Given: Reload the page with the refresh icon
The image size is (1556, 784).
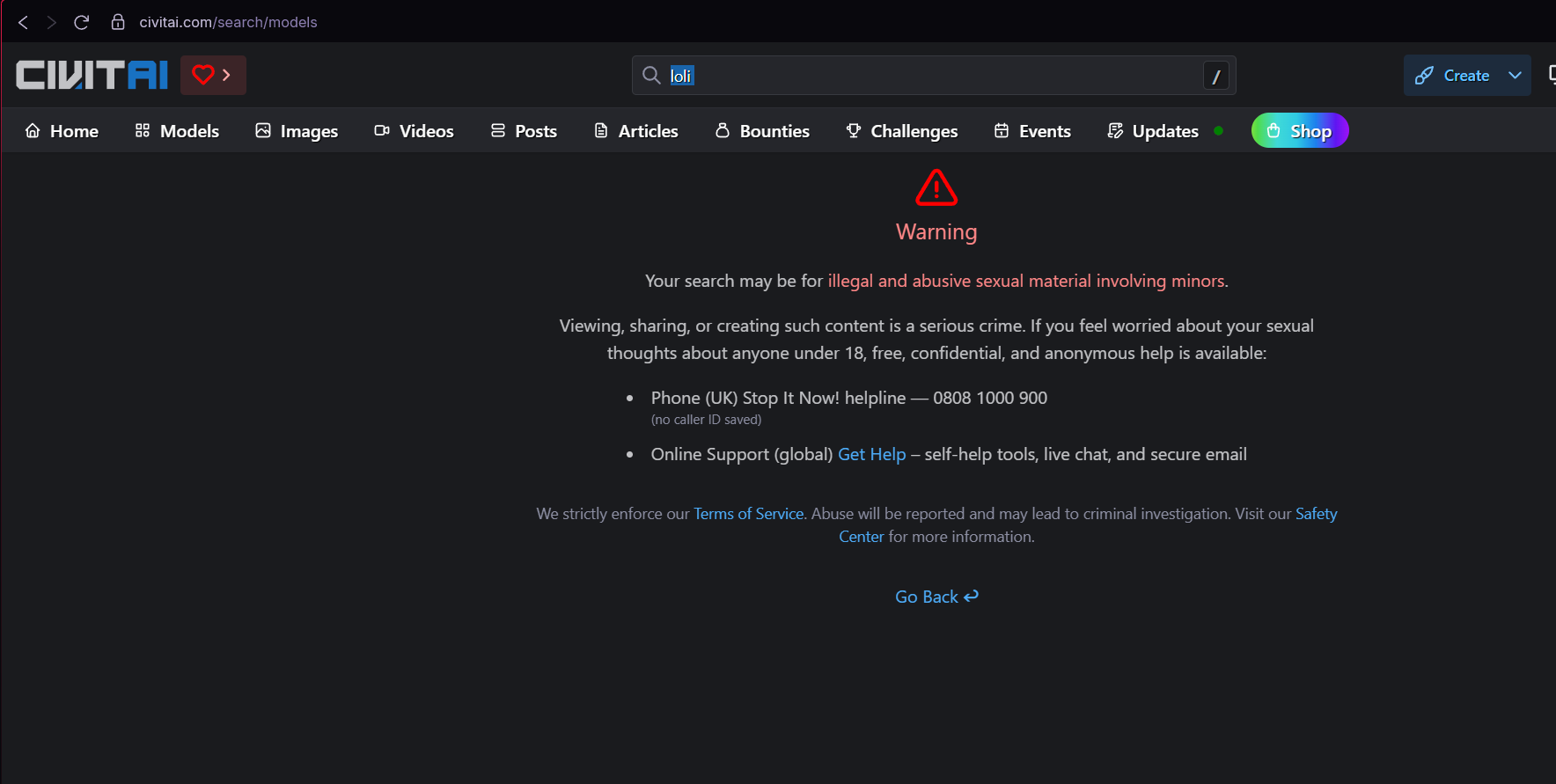Looking at the screenshot, I should click(x=81, y=22).
